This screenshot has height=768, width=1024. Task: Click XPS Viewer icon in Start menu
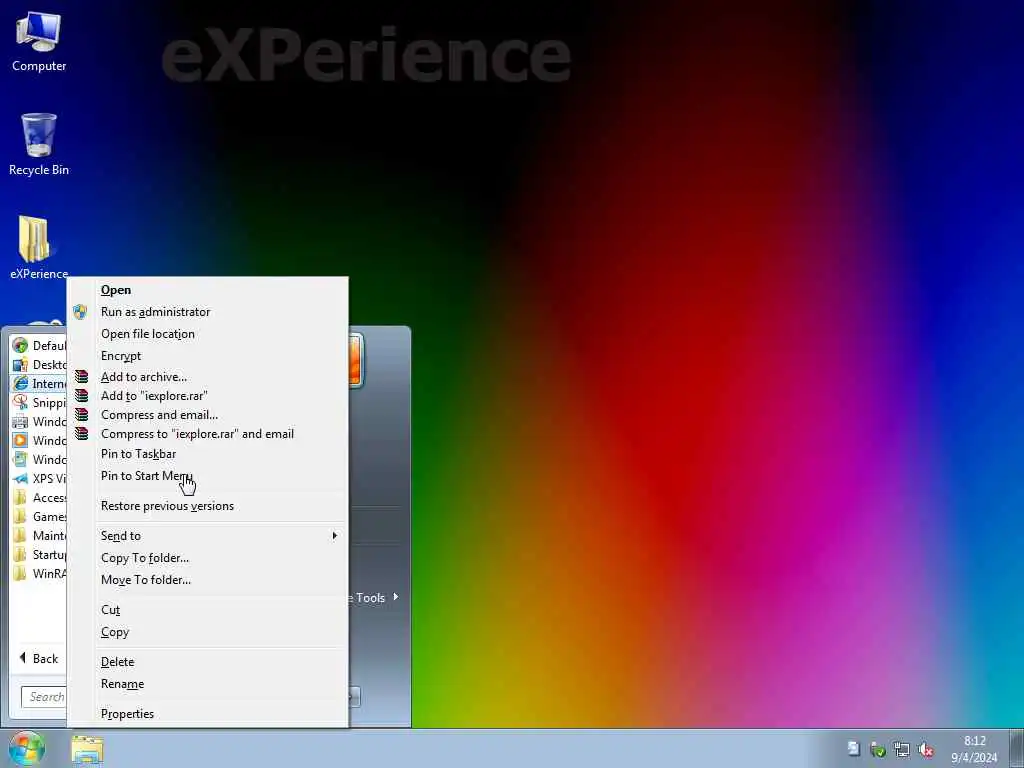click(20, 478)
